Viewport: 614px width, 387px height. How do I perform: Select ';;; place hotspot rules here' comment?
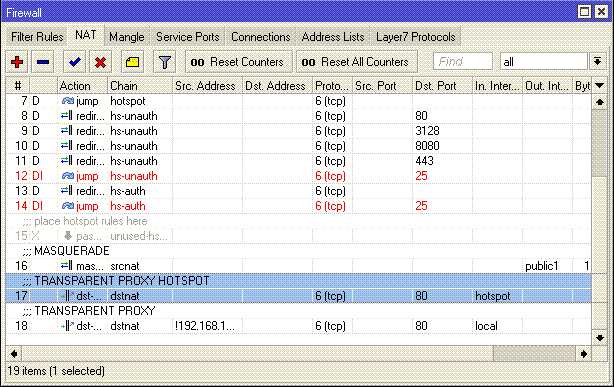(298, 221)
